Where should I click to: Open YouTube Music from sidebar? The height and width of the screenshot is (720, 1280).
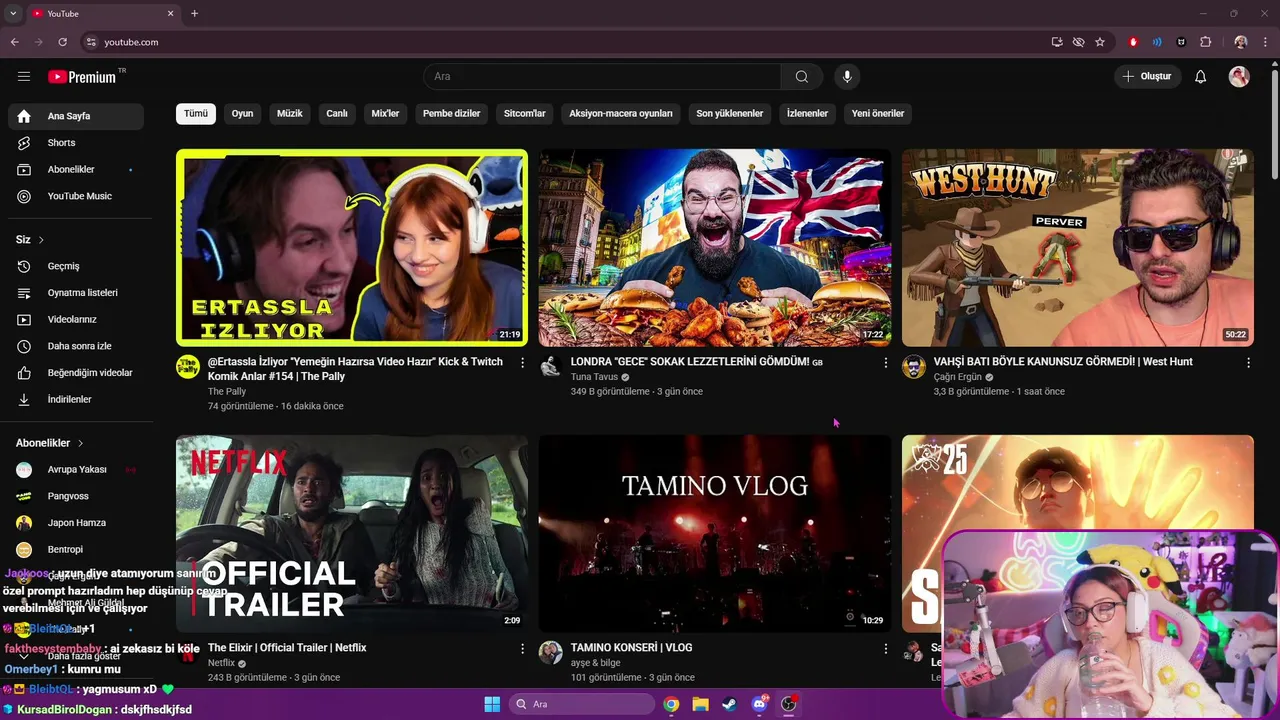(x=76, y=196)
